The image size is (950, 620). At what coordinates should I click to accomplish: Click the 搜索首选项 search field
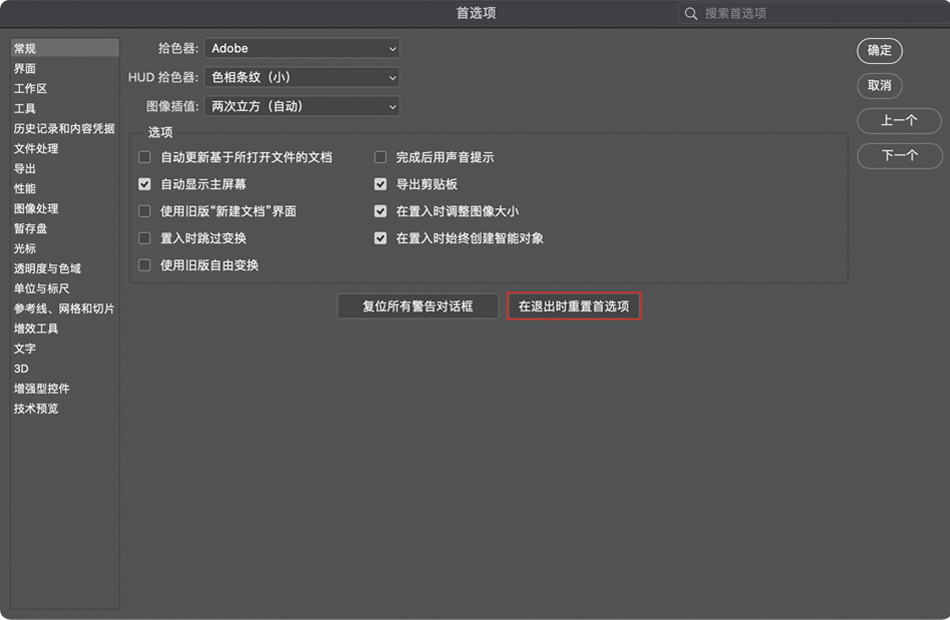[814, 13]
